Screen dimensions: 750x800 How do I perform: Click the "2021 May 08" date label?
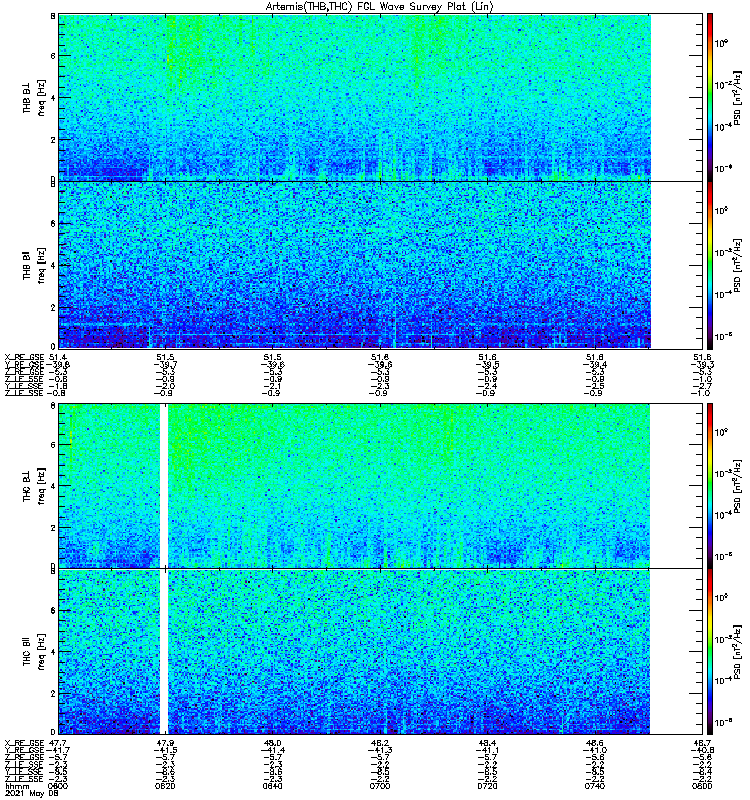[31, 793]
